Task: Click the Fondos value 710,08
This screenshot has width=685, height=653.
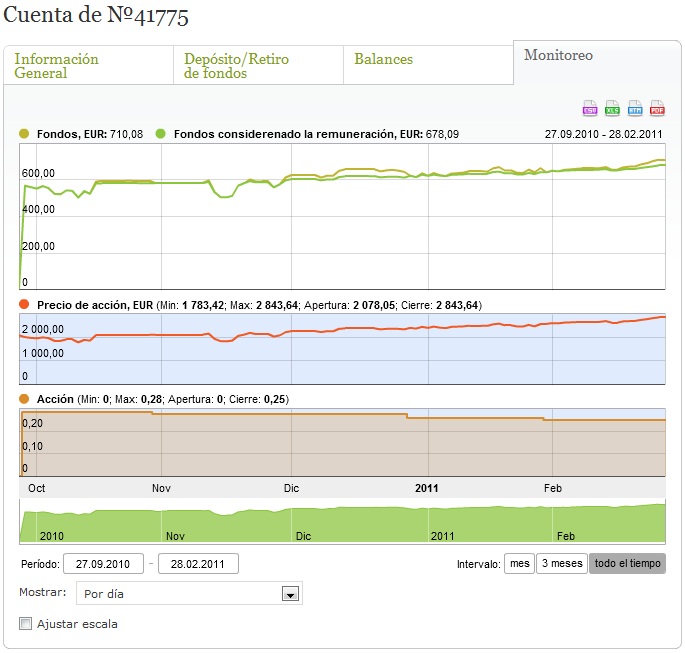Action: (x=126, y=134)
